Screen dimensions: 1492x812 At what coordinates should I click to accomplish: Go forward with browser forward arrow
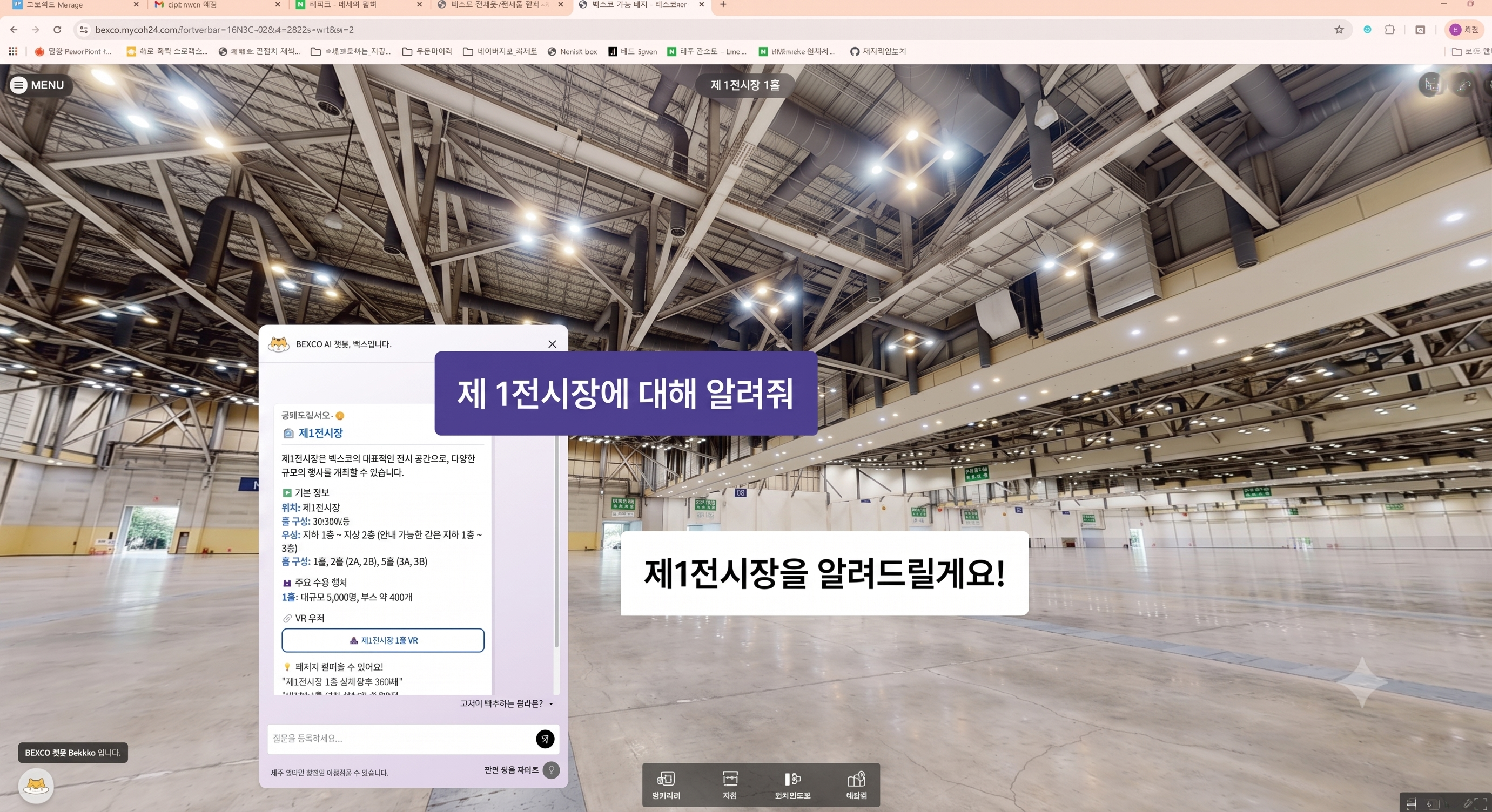point(36,30)
